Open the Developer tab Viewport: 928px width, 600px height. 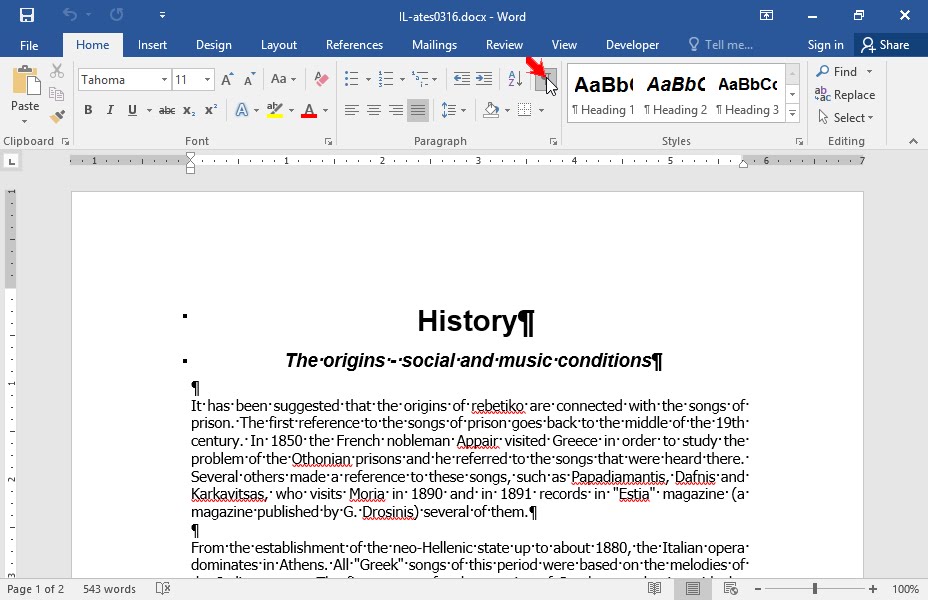[632, 45]
